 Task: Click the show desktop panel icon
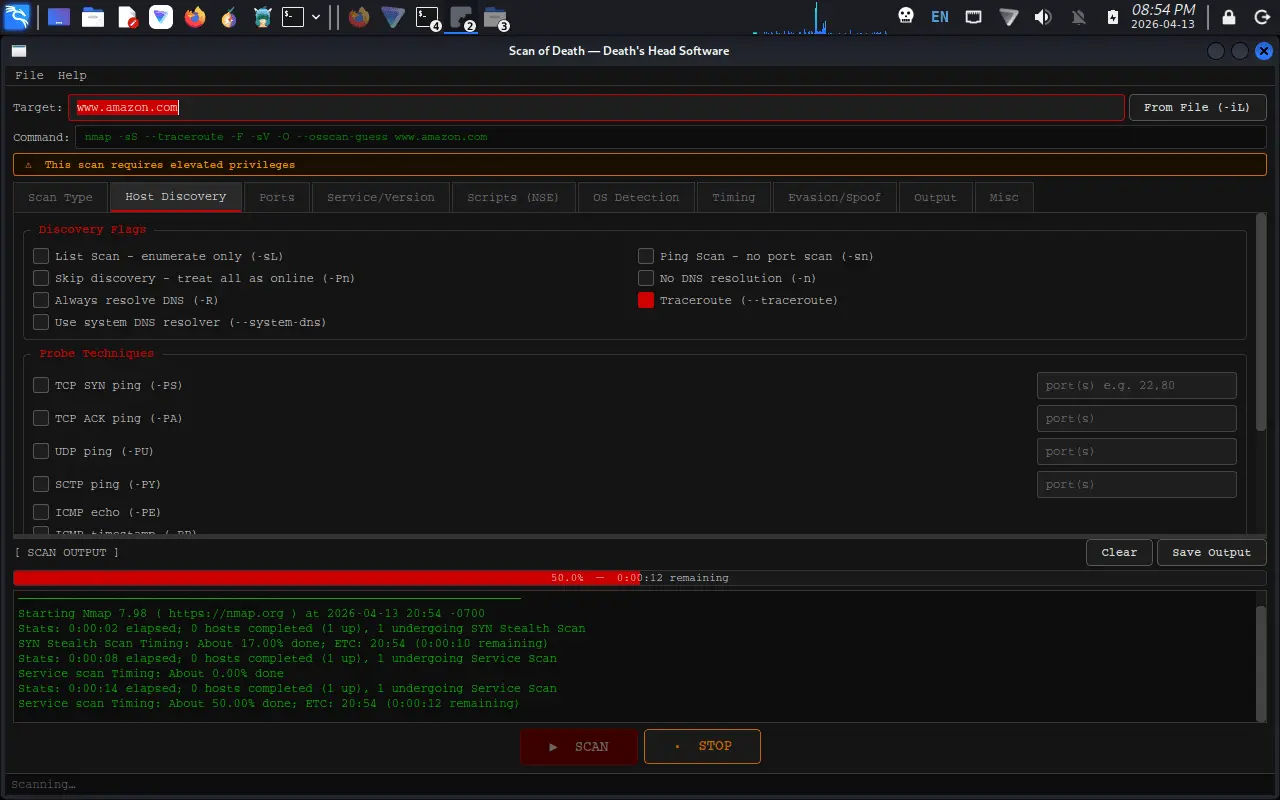[x=59, y=16]
